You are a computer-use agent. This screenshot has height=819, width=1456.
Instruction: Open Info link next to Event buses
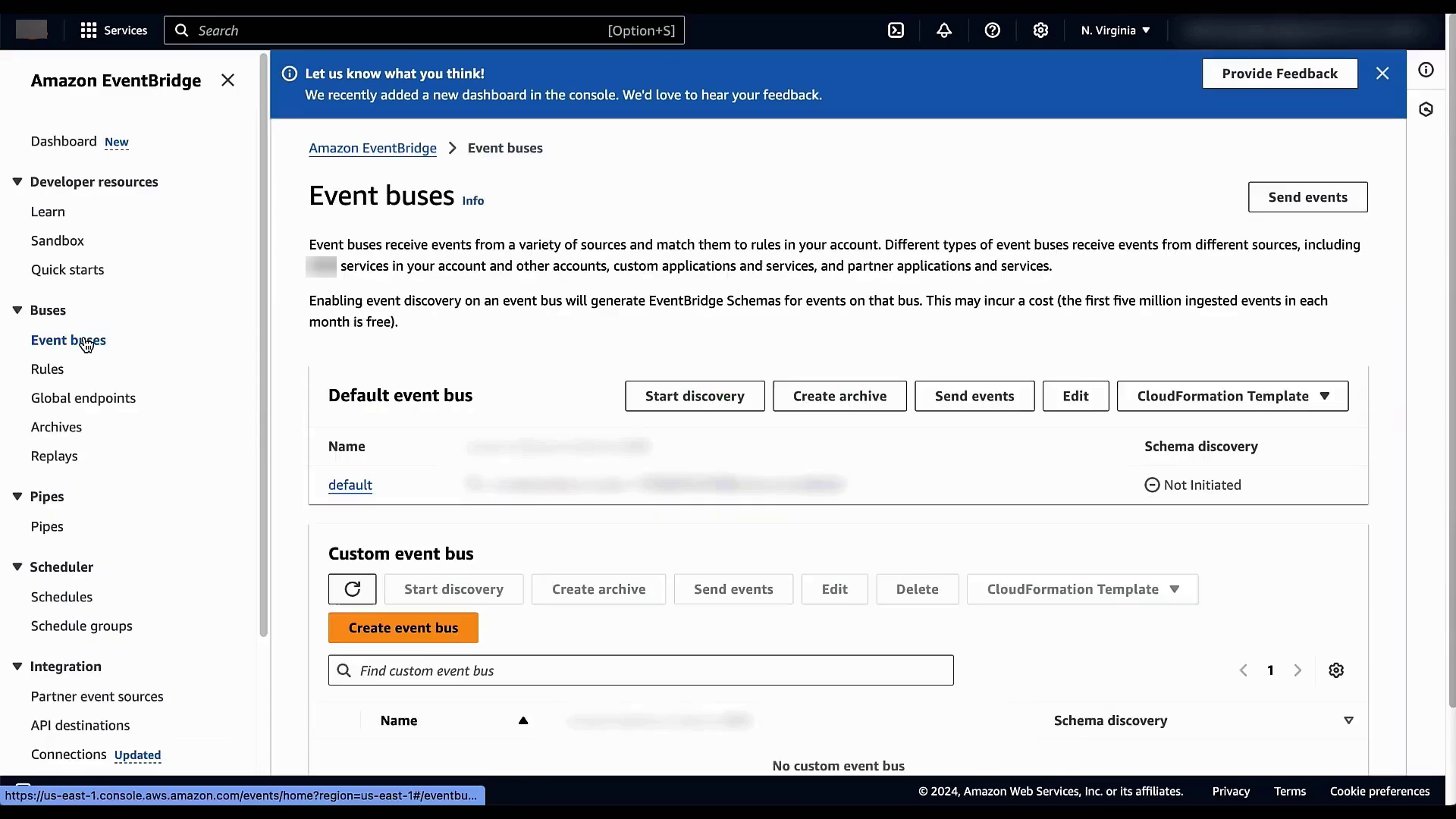(472, 200)
